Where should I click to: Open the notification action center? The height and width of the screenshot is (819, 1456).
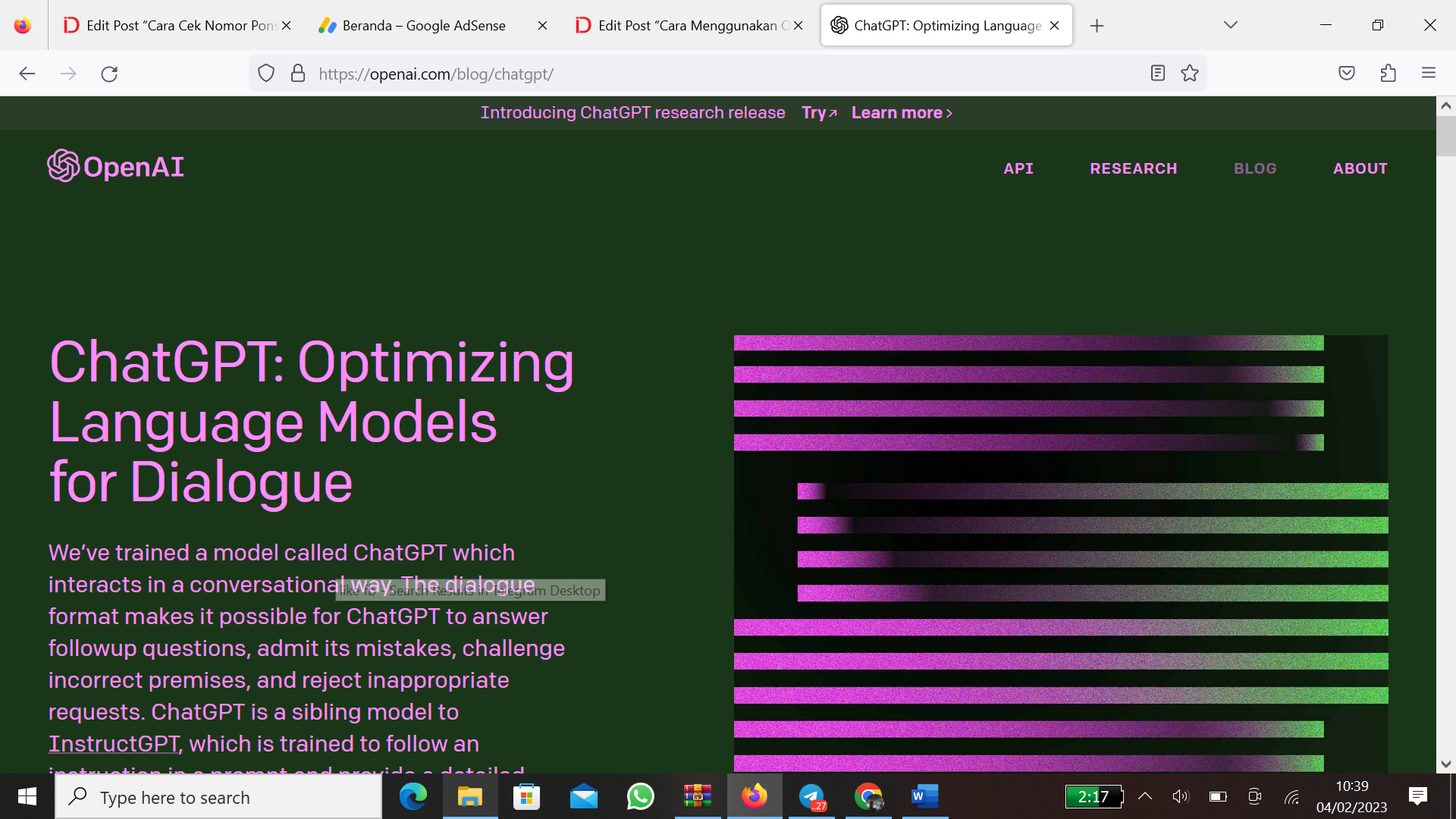(1417, 796)
